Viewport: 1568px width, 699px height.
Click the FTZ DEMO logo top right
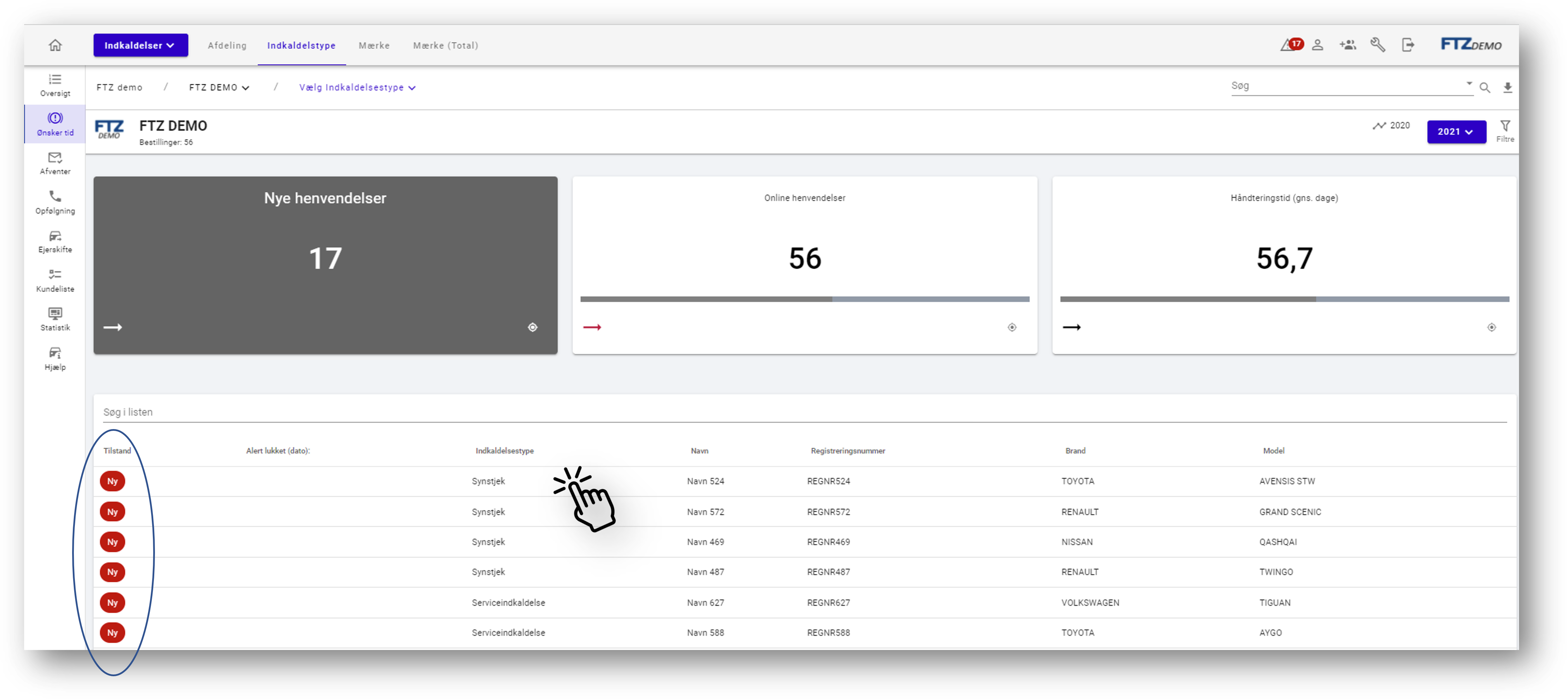point(1471,45)
